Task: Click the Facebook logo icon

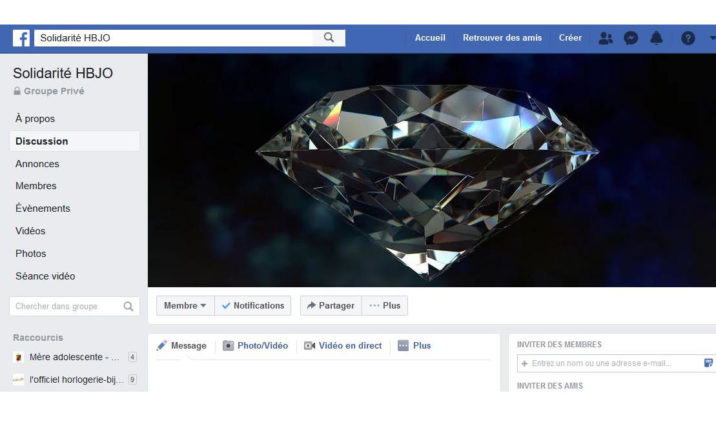Action: pyautogui.click(x=21, y=38)
